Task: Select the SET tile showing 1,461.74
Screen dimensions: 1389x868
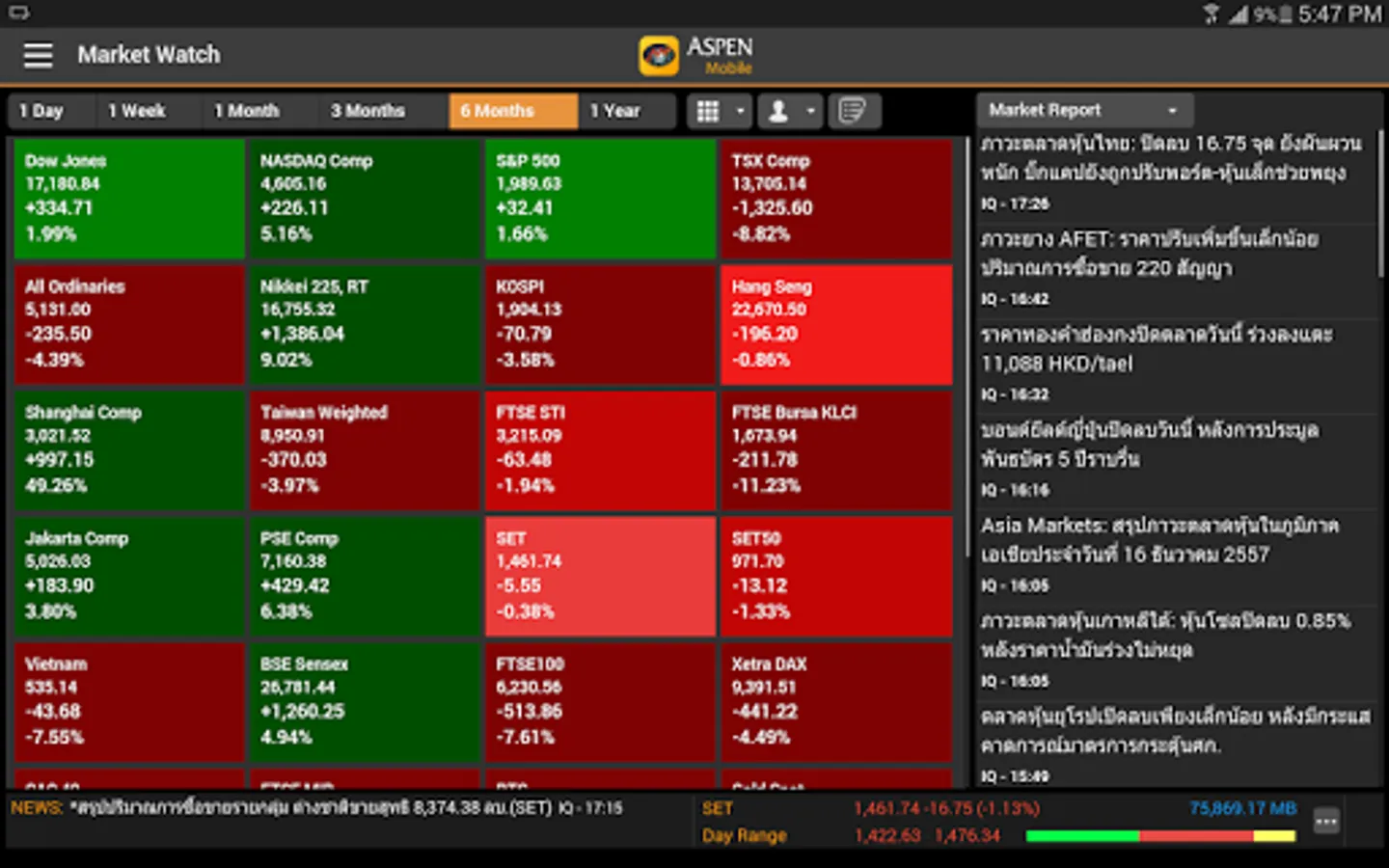Action: [x=600, y=577]
